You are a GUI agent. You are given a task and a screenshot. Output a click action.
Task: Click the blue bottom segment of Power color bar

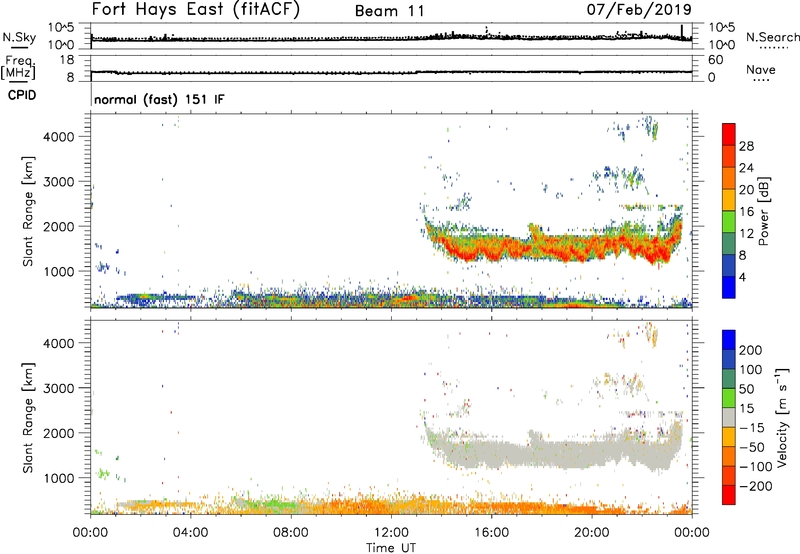coord(729,287)
